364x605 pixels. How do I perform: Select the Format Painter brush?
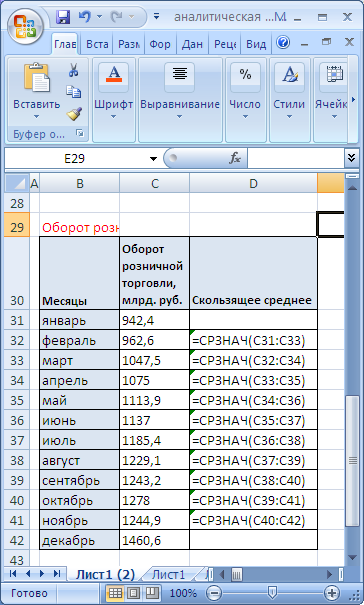pyautogui.click(x=74, y=113)
